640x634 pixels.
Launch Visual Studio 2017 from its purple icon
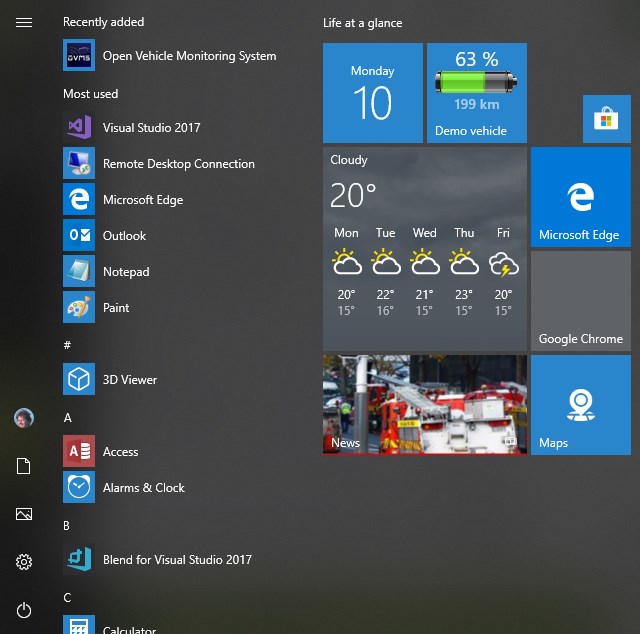(79, 127)
